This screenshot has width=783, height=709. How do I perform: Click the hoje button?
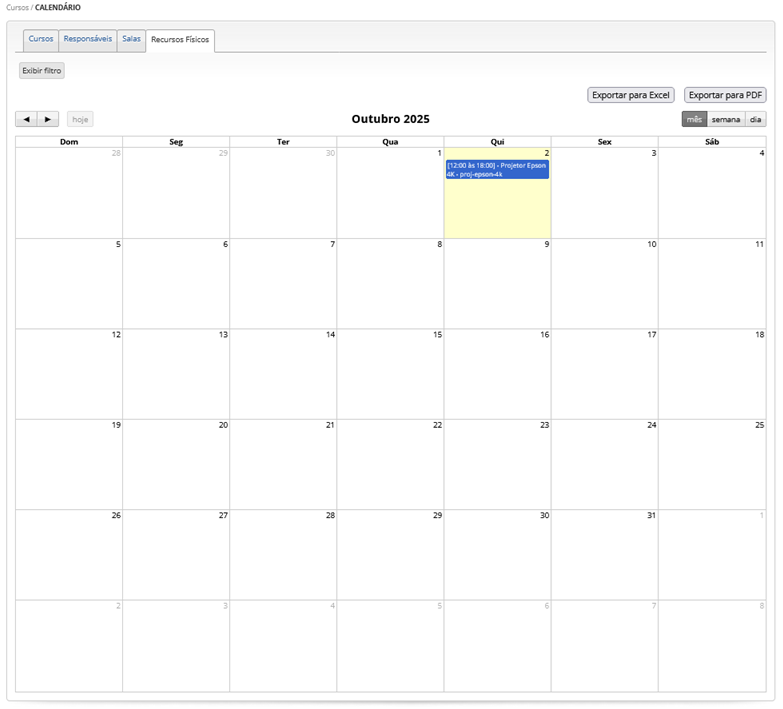(80, 119)
